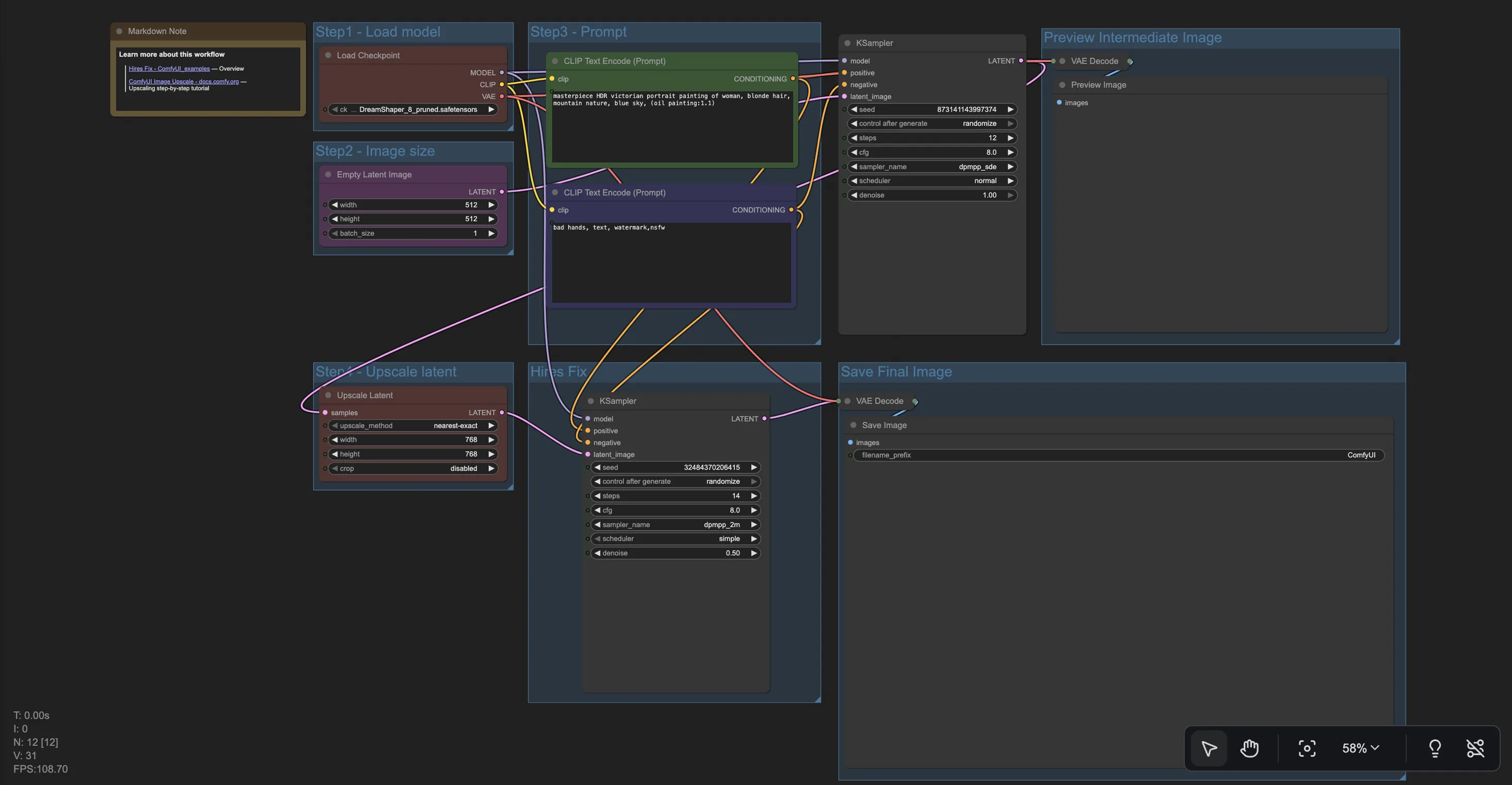Activate the select arrow tool
This screenshot has height=785, width=1512.
coord(1209,748)
